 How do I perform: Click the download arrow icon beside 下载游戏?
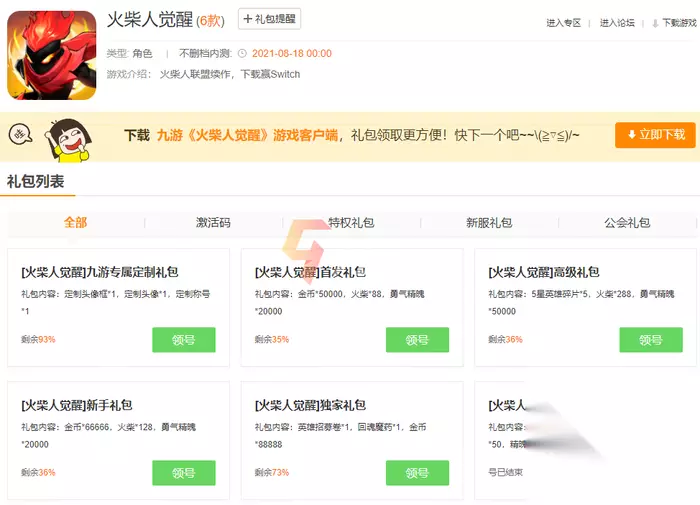coord(655,24)
